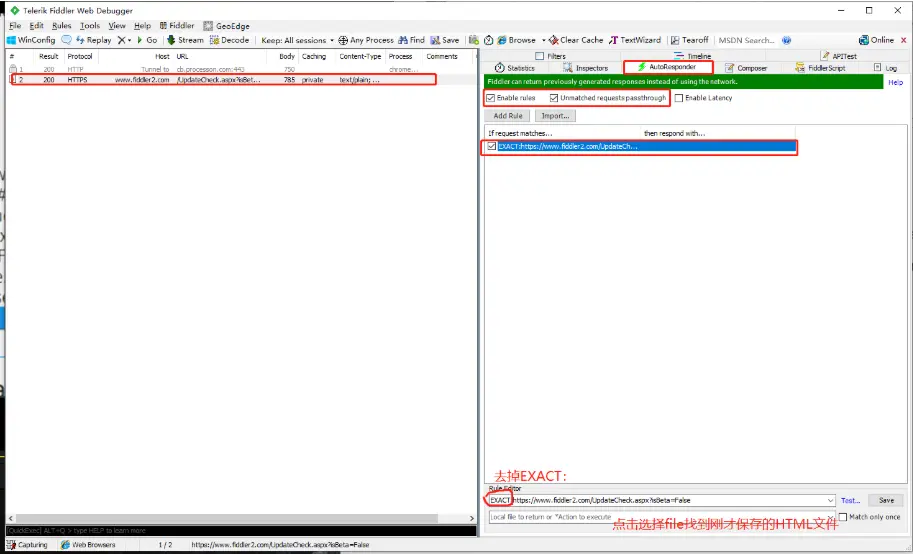913x554 pixels.
Task: Click the QuickExec command box
Action: (241, 531)
